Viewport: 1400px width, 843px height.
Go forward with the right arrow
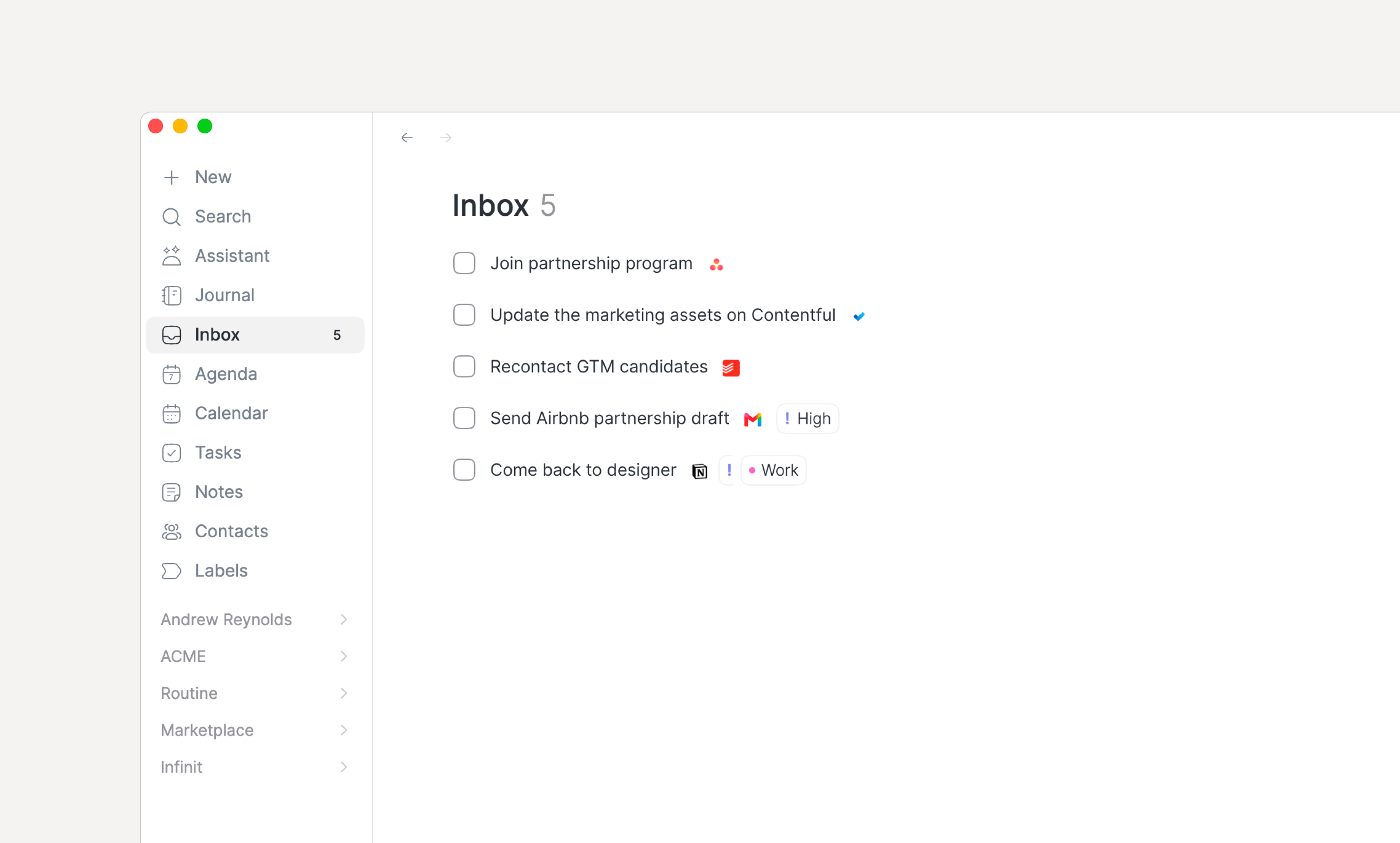tap(445, 137)
